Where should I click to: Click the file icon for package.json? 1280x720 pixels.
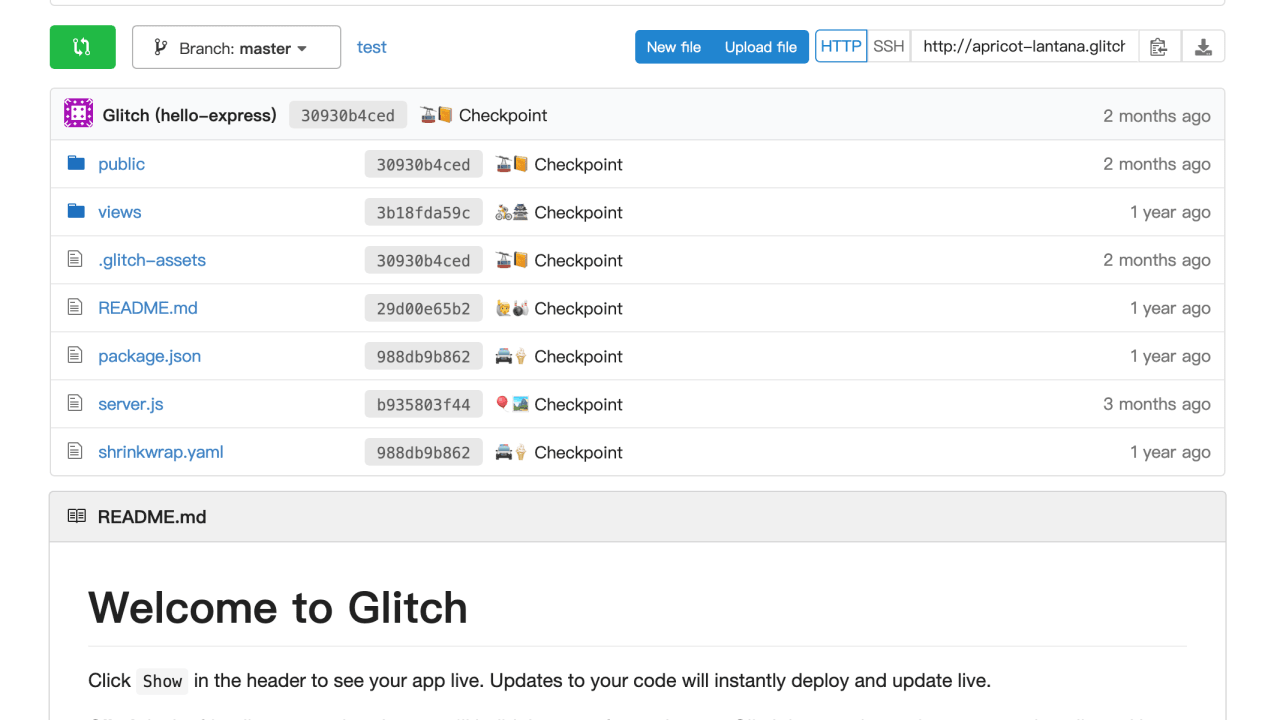point(75,355)
